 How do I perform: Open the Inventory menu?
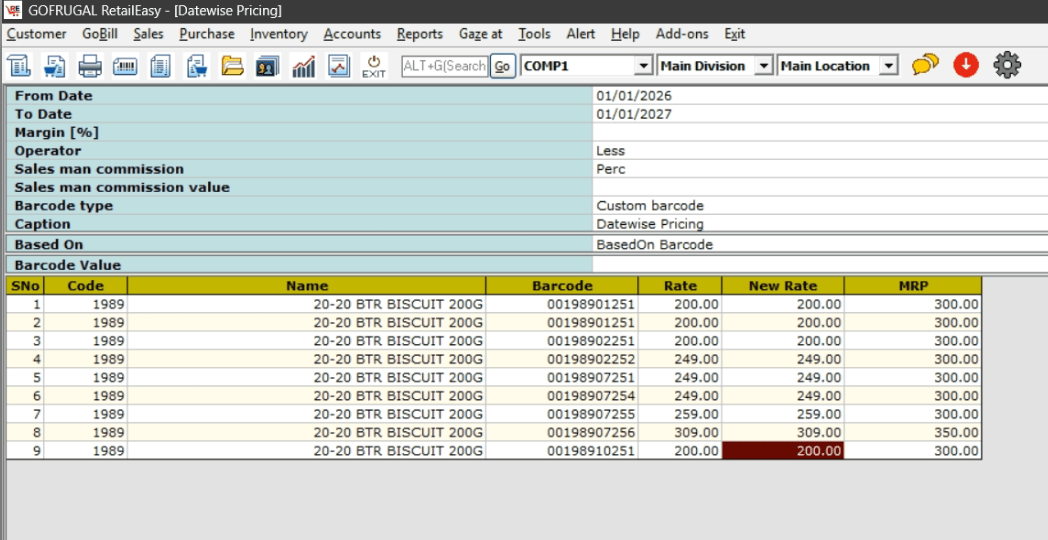click(278, 34)
